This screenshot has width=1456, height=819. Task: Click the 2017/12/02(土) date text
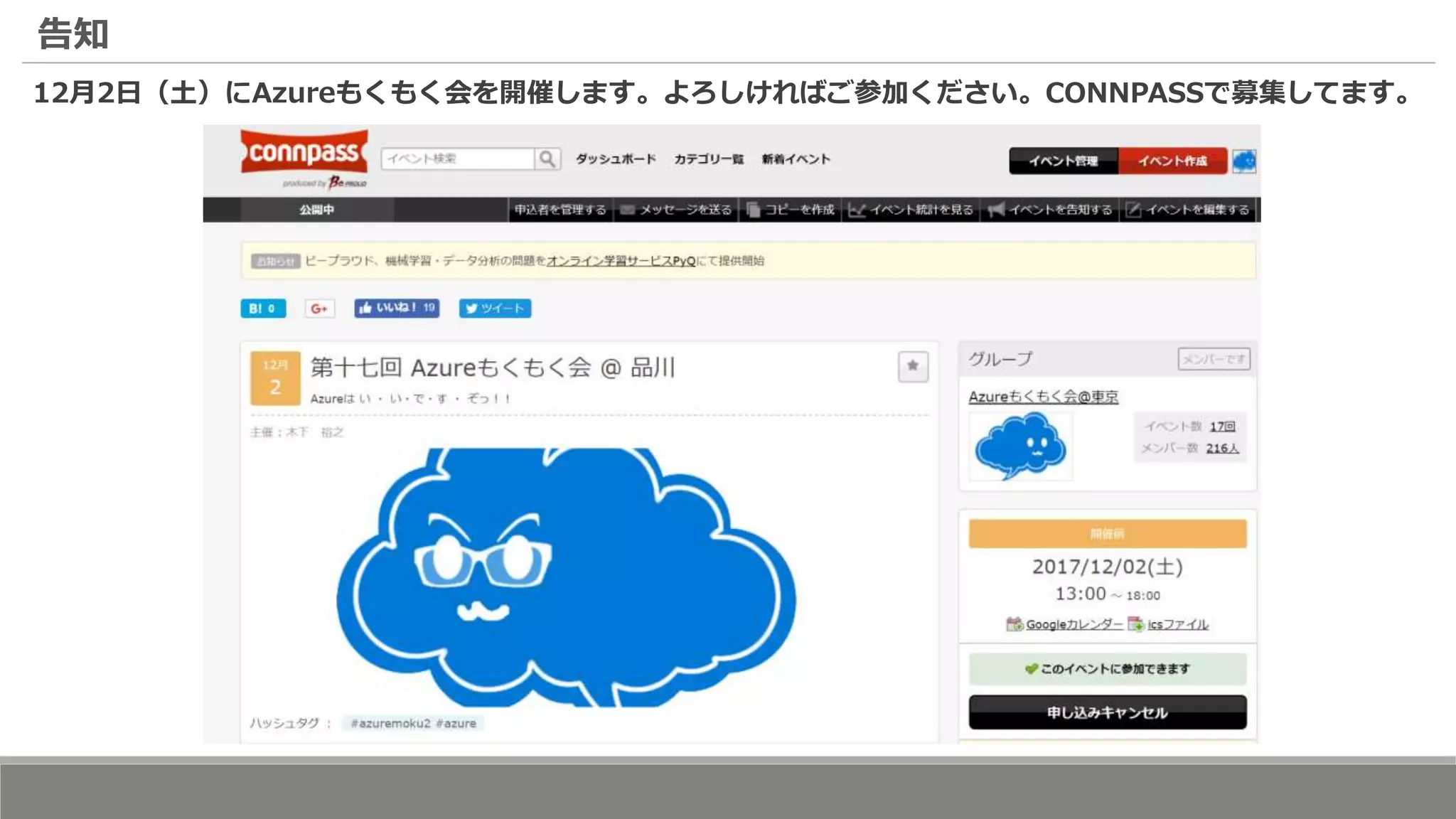[x=1107, y=567]
